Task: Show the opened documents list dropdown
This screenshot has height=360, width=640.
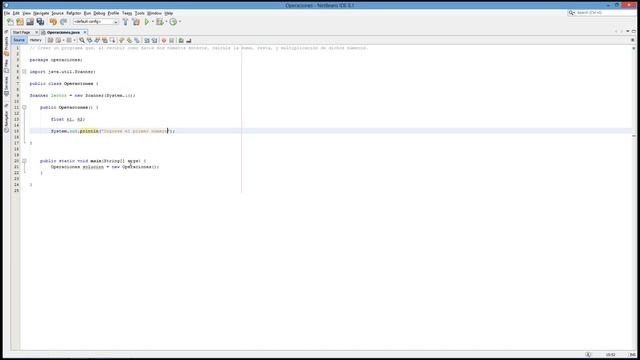Action: coord(628,31)
